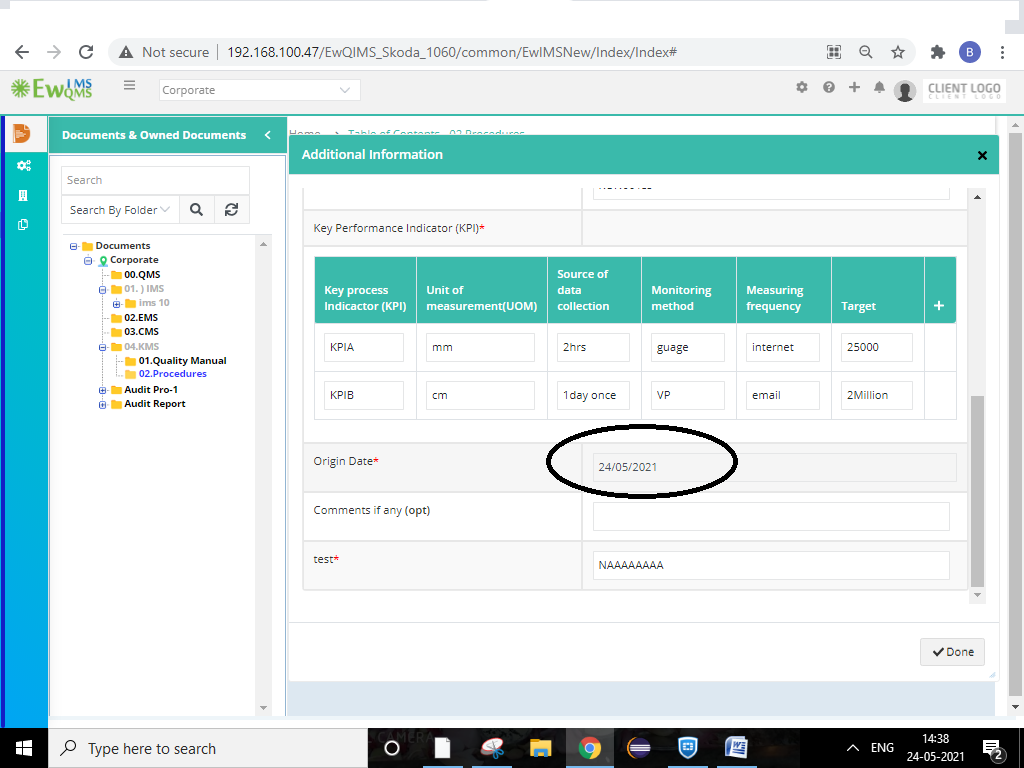The image size is (1024, 768).
Task: Select the orange documents icon in the sidebar
Action: 22,133
